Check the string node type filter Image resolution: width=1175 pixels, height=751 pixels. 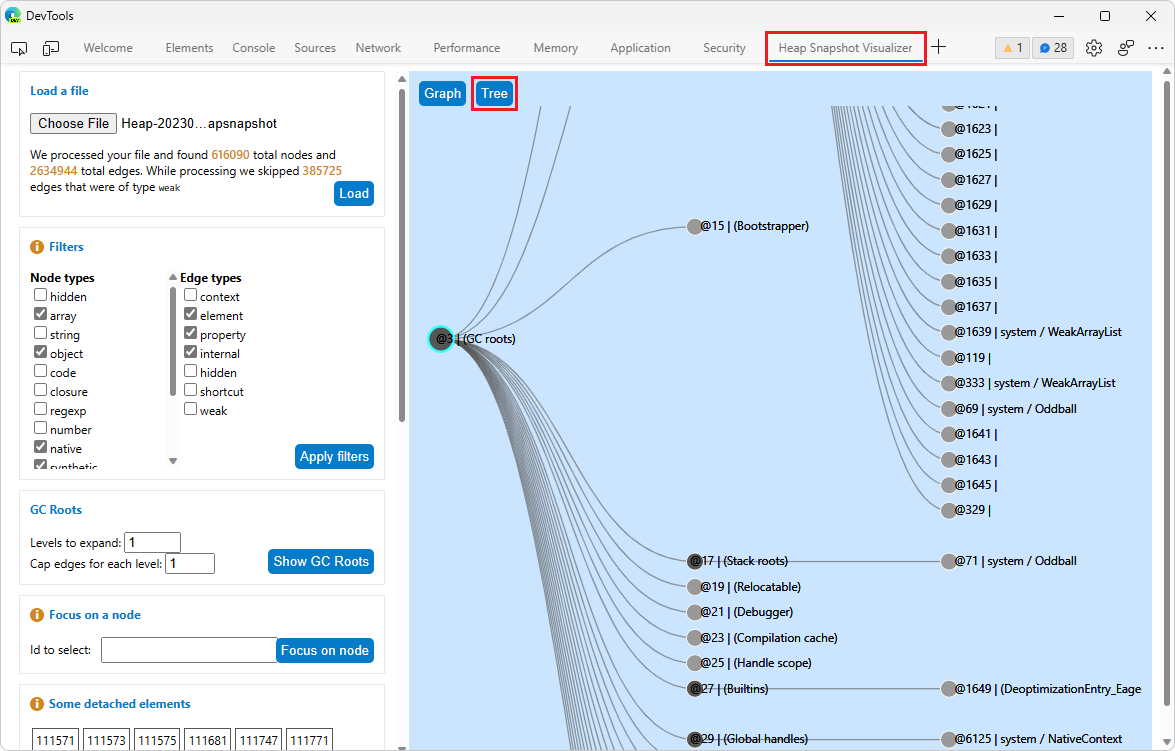[x=39, y=333]
